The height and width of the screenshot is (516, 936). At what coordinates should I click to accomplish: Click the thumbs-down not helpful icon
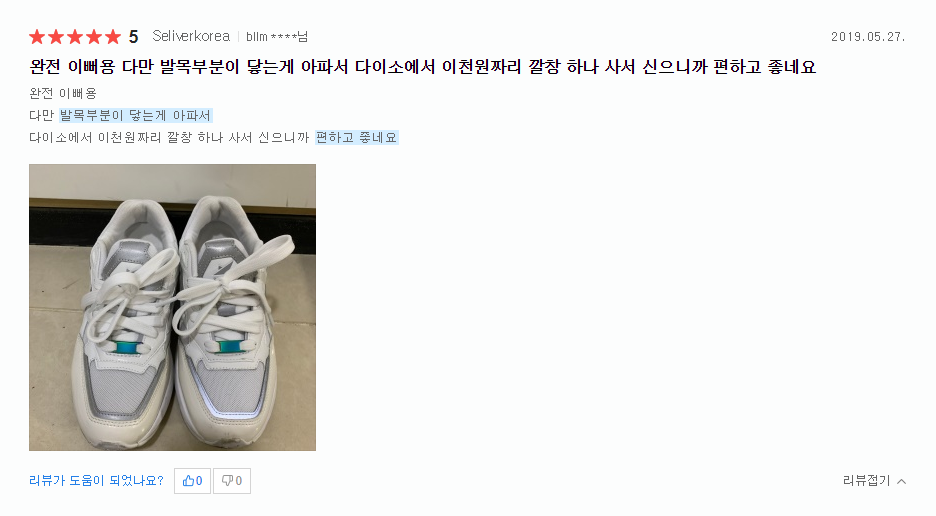pos(227,481)
